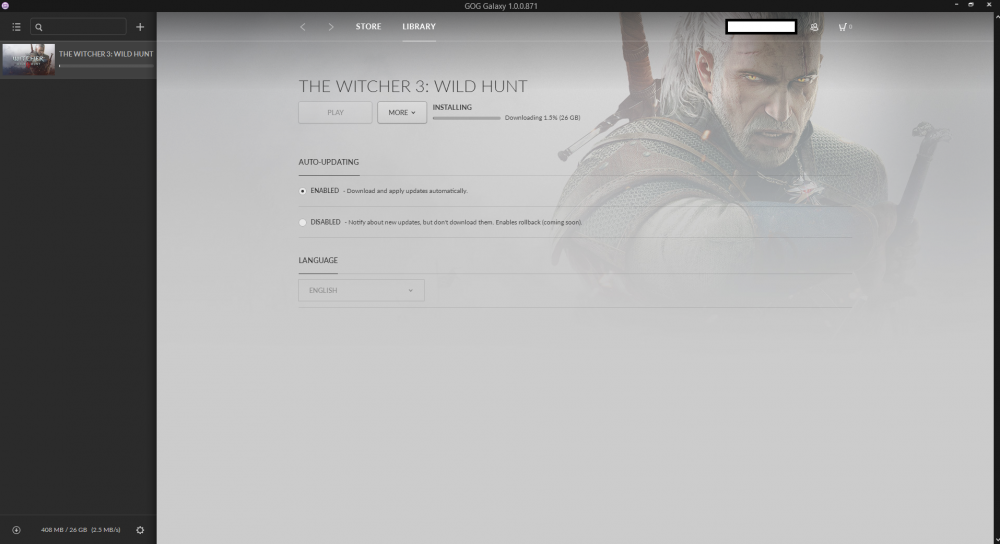Open the shopping cart icon
The image size is (1000, 544).
click(843, 27)
